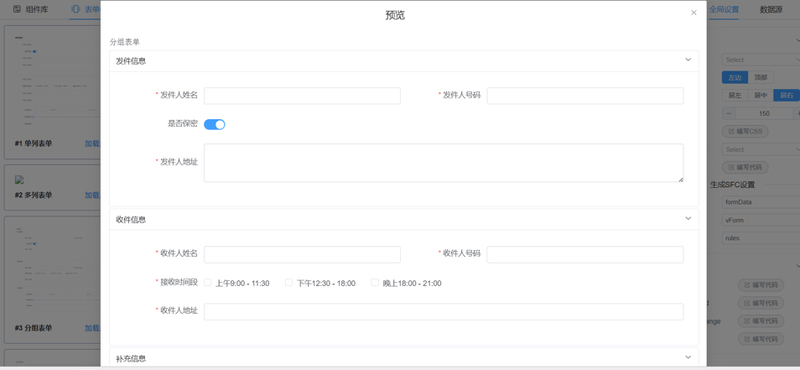The width and height of the screenshot is (800, 370).
Task: Click the 发件信息 section header text
Action: point(131,61)
